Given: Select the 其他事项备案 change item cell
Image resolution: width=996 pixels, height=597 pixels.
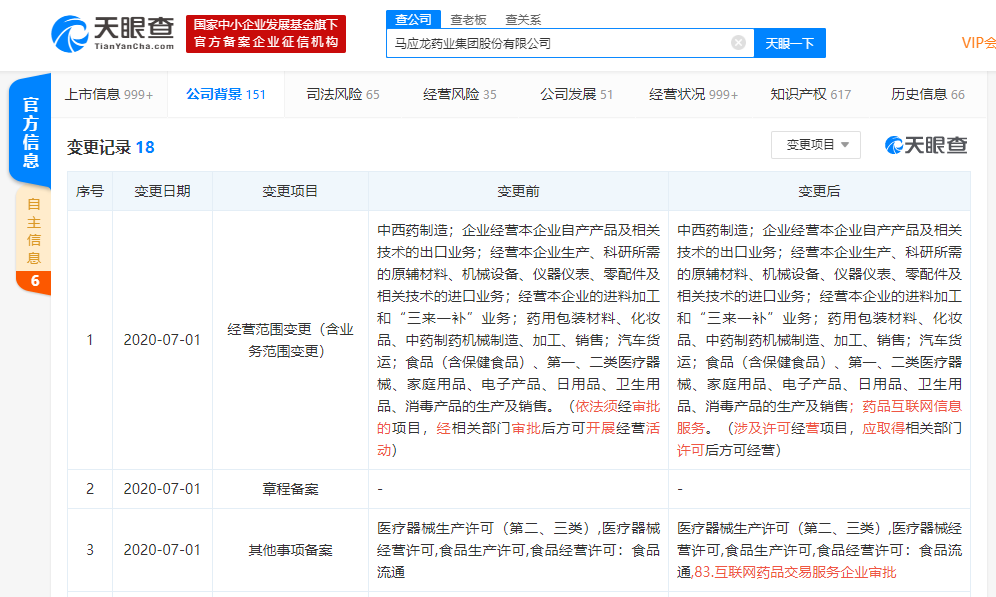Looking at the screenshot, I should [290, 550].
